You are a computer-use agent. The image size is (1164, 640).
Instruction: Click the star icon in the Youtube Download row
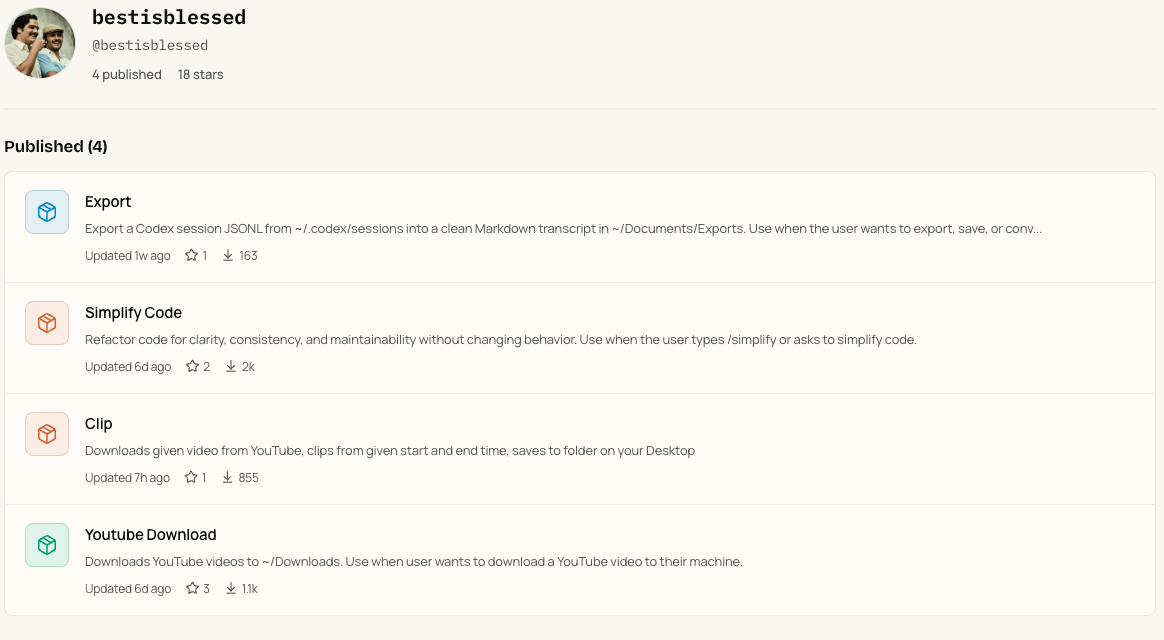(x=192, y=588)
